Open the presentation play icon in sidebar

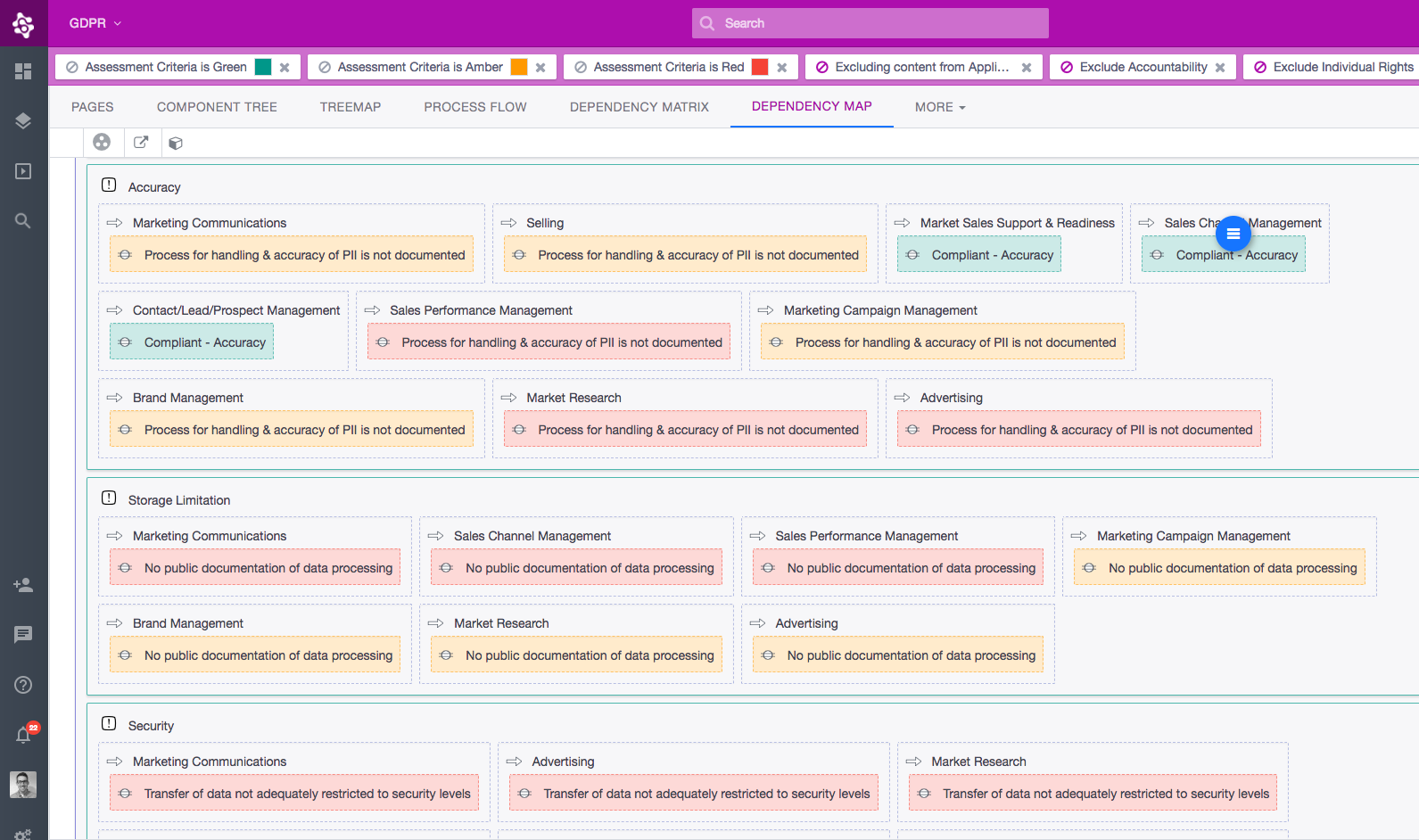coord(23,171)
